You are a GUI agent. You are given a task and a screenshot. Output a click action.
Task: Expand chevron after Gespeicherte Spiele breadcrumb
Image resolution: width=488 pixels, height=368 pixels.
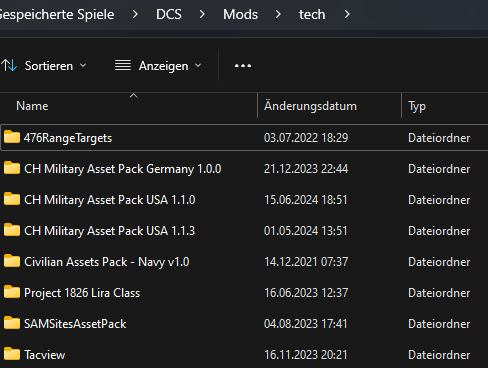point(135,14)
